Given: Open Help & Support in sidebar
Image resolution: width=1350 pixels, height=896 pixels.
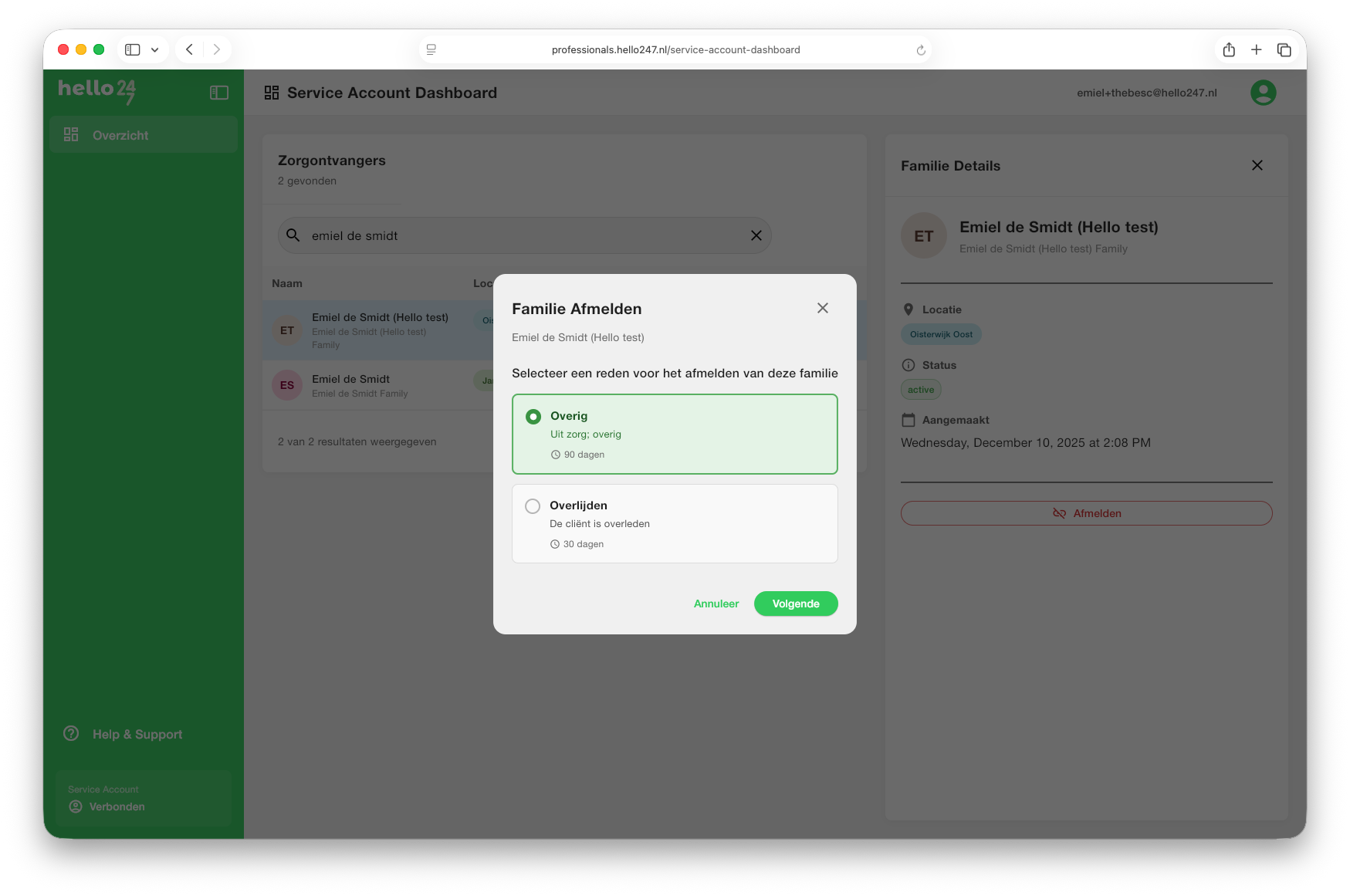Looking at the screenshot, I should pyautogui.click(x=137, y=734).
